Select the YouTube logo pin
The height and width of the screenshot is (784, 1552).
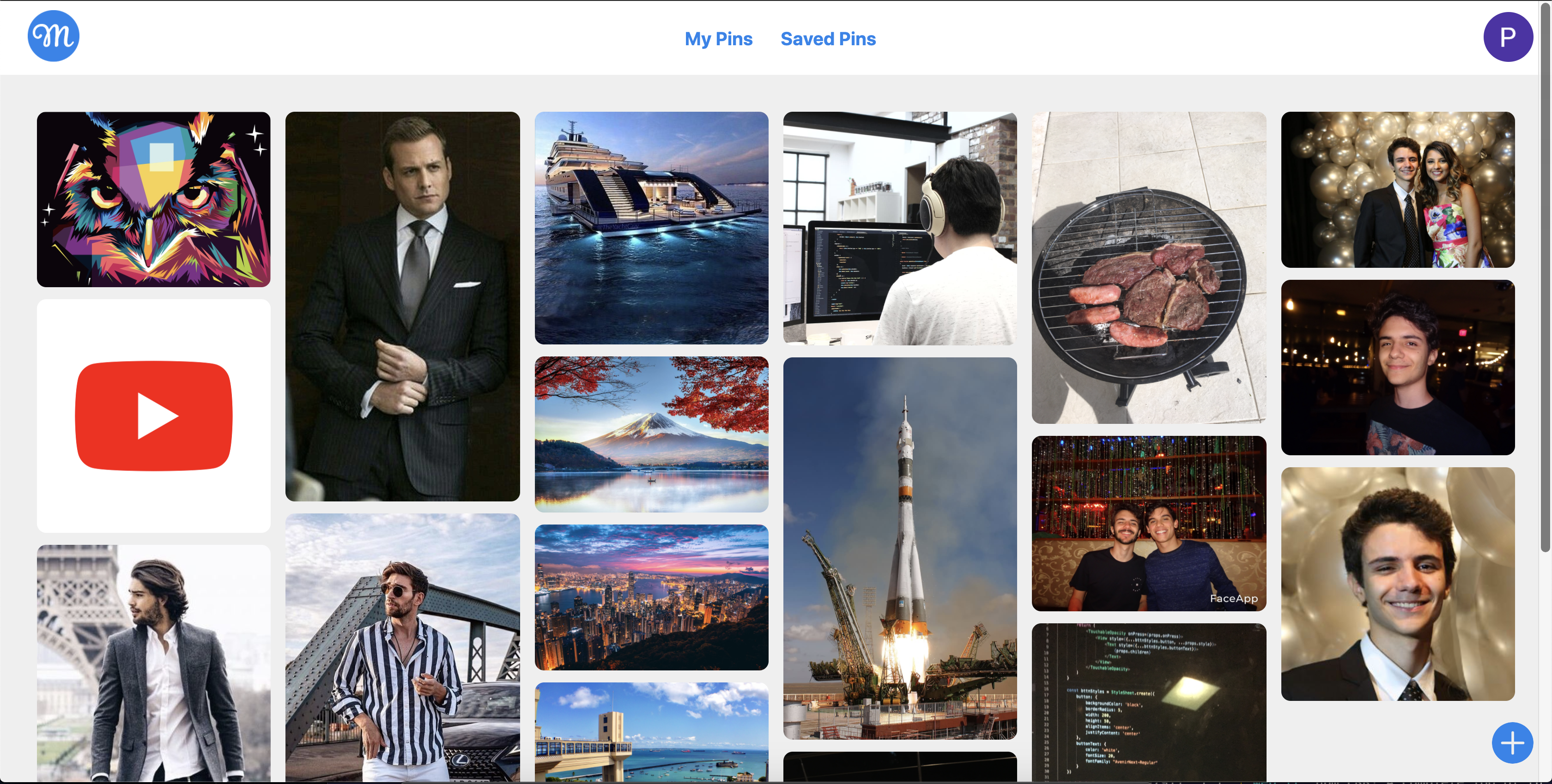[154, 416]
